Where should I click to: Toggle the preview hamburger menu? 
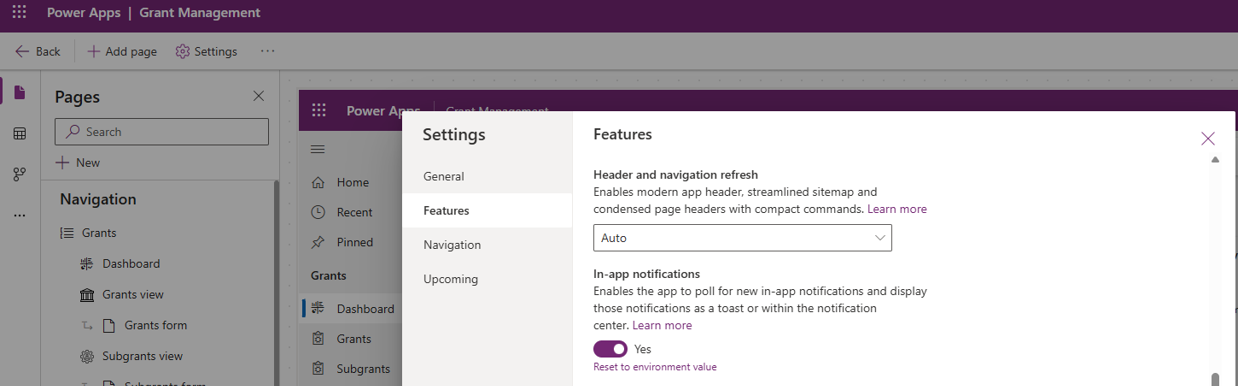tap(318, 149)
